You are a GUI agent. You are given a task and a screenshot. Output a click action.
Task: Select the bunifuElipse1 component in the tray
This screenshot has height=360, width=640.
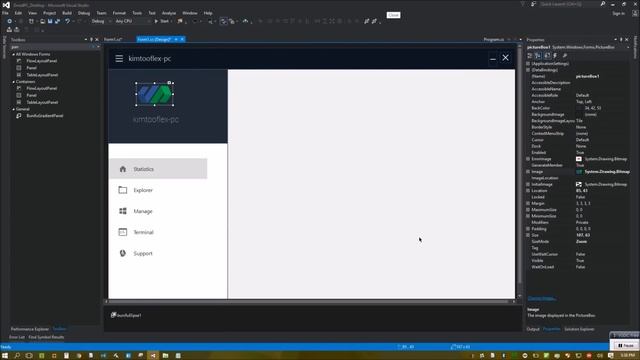click(126, 315)
